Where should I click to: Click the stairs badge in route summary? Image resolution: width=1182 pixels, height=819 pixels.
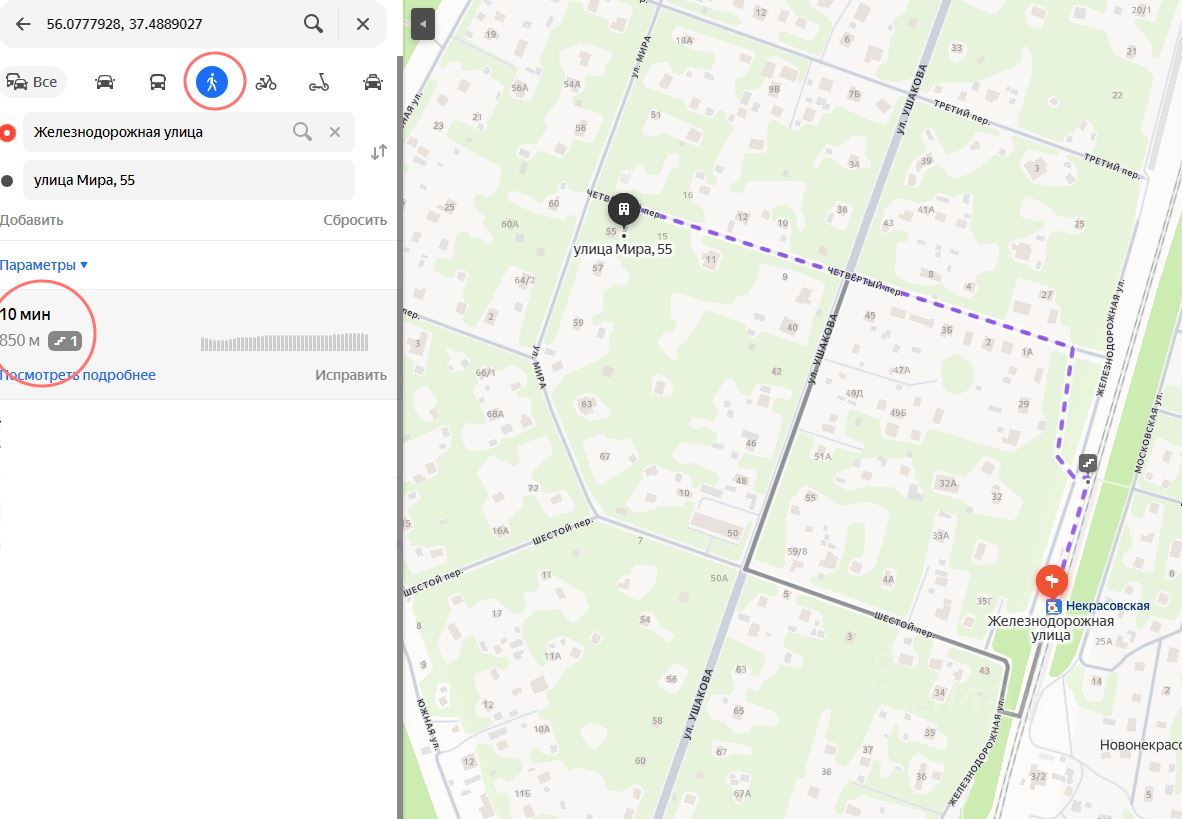click(x=65, y=341)
